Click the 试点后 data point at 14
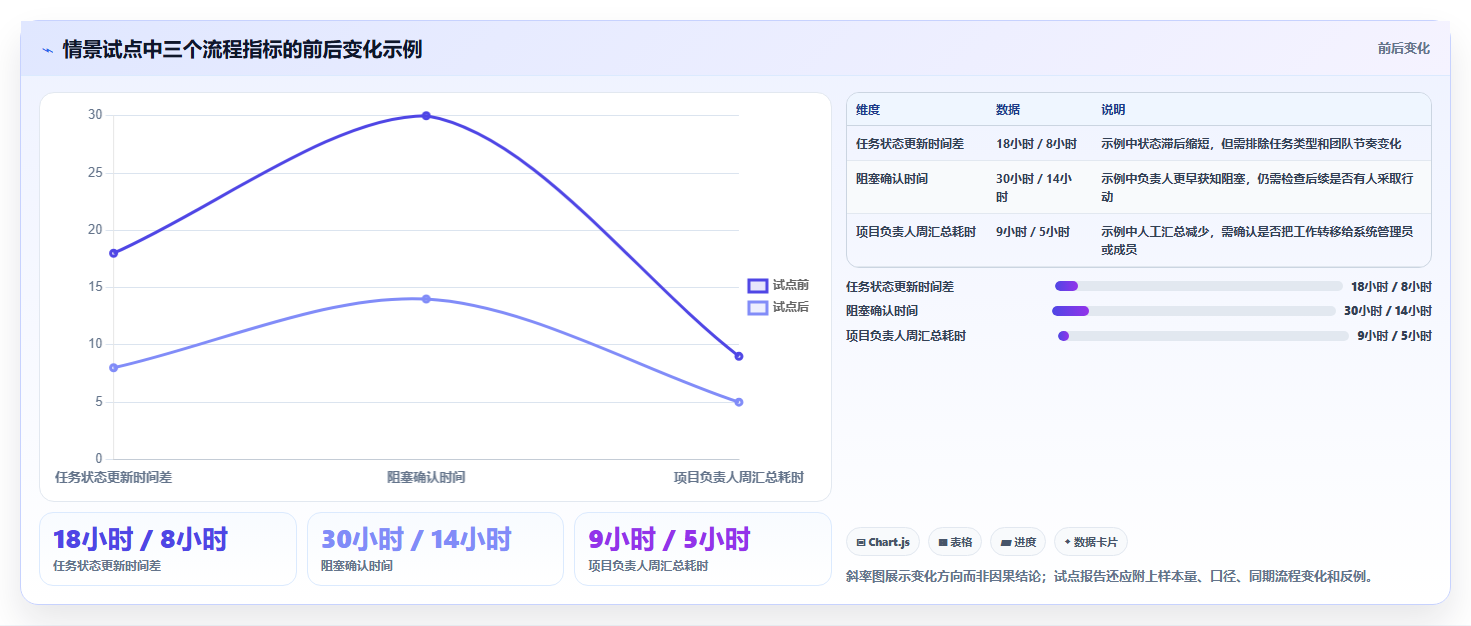This screenshot has width=1471, height=626. pos(426,299)
